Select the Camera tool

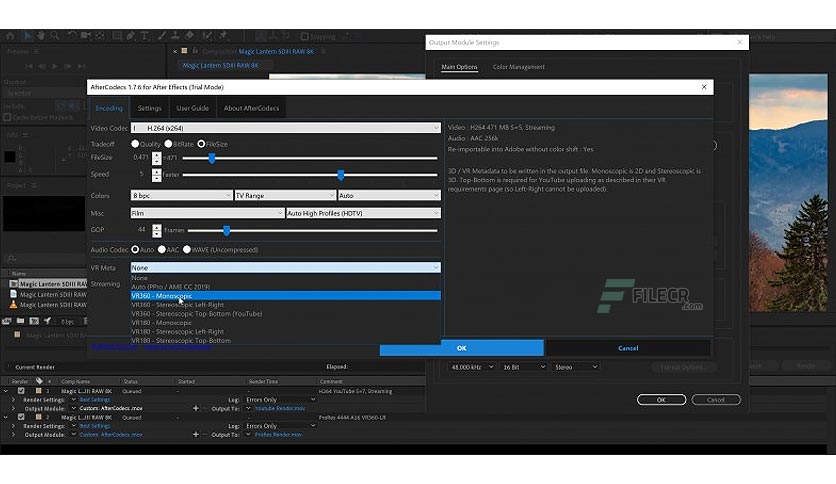[85, 36]
